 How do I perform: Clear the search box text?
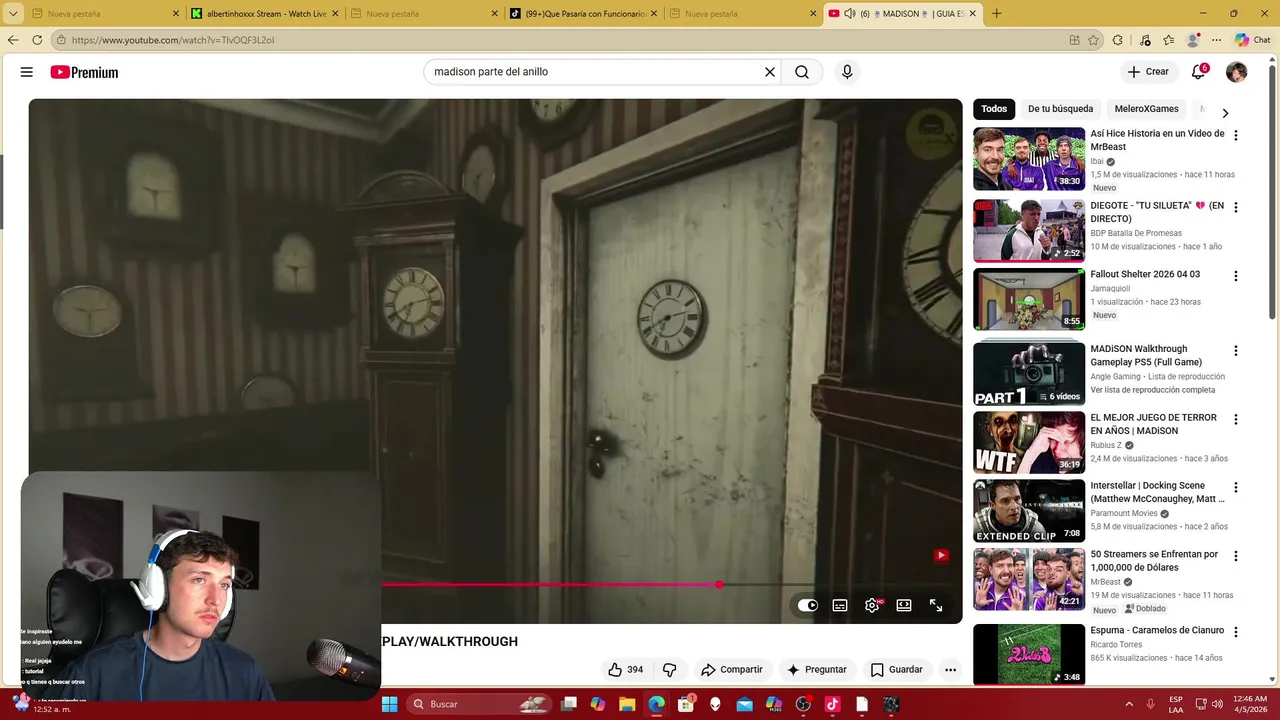(x=770, y=72)
